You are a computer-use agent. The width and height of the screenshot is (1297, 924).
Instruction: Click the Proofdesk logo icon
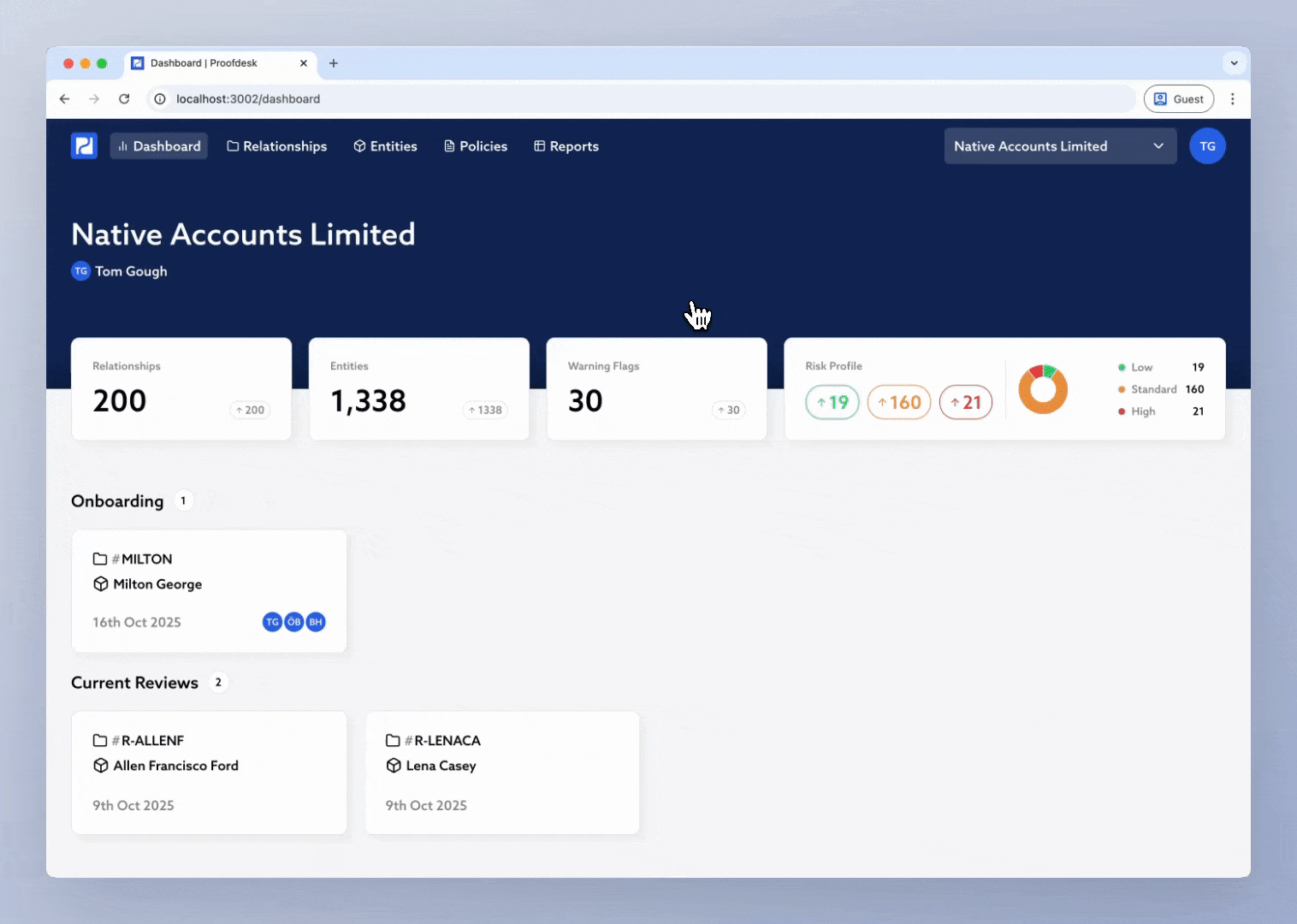click(84, 146)
